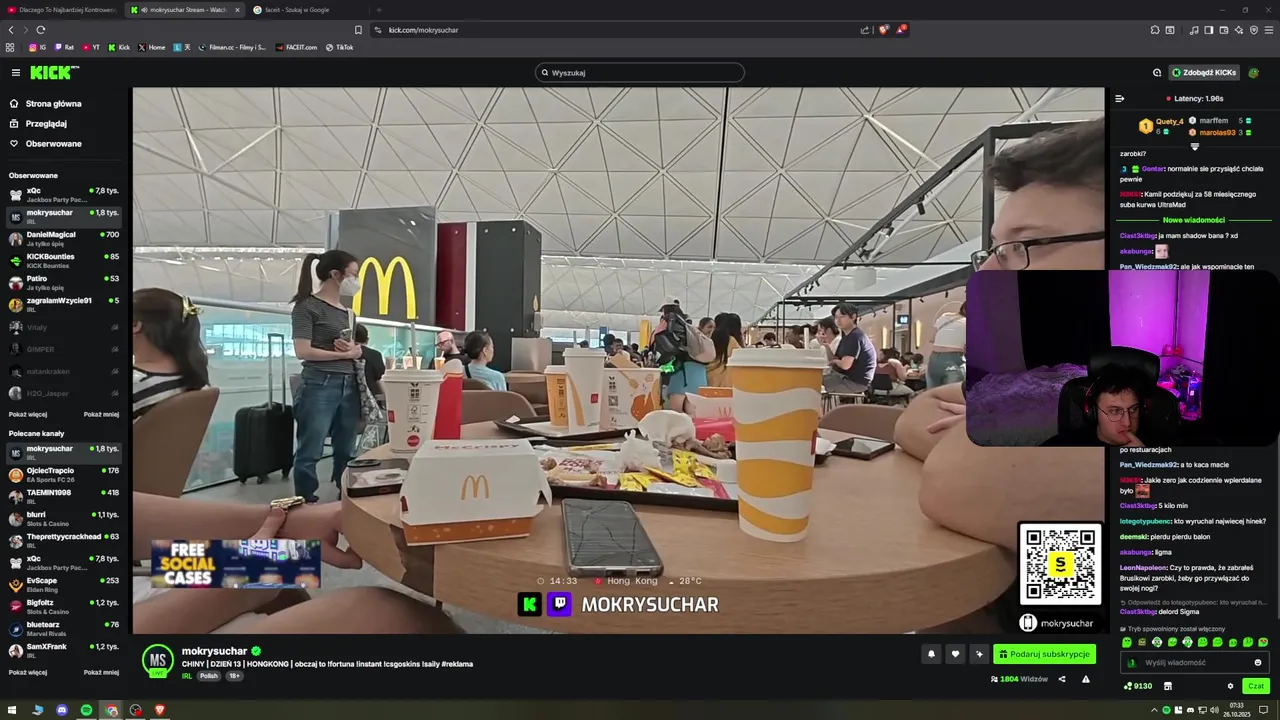Open the FACEIT.com bookmark
This screenshot has height=720, width=1280.
pyautogui.click(x=296, y=47)
